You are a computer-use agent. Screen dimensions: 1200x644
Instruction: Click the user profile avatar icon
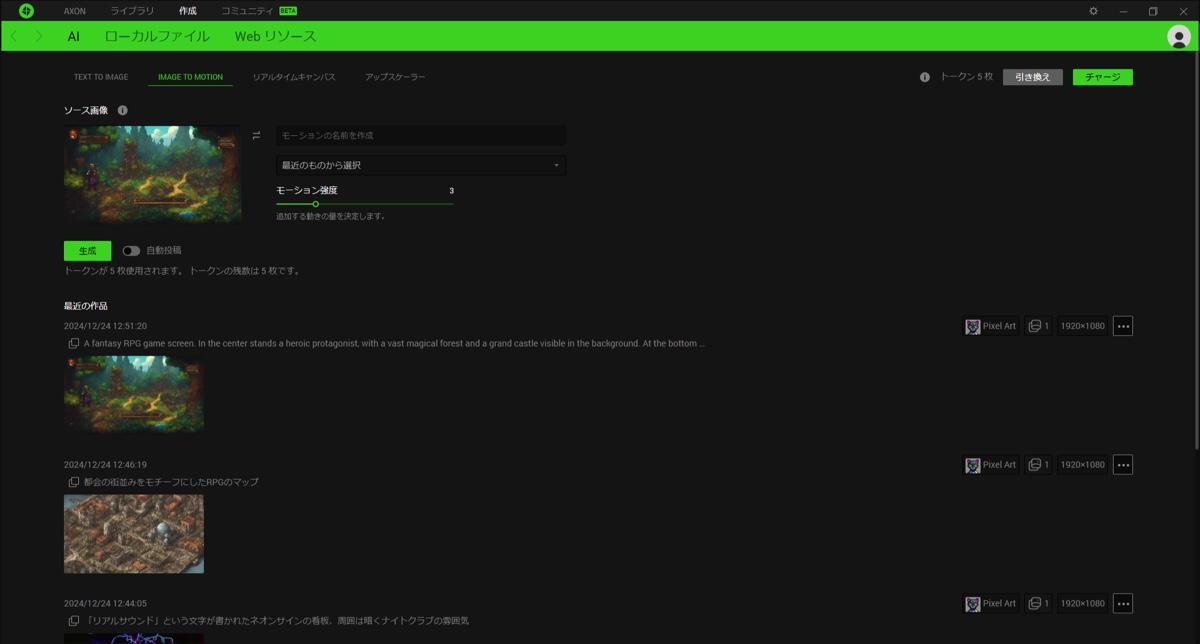1178,36
